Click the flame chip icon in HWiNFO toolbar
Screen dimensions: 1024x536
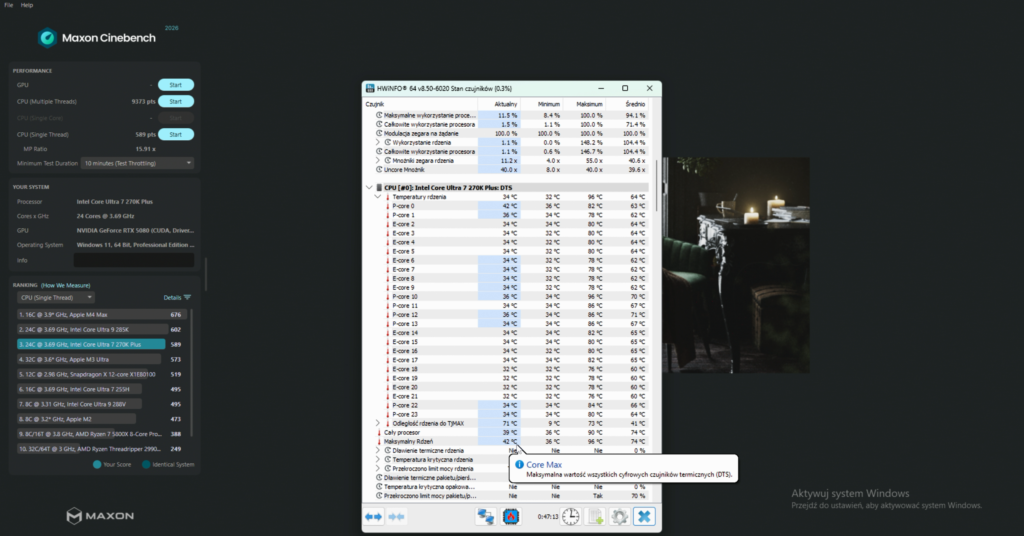pyautogui.click(x=511, y=516)
